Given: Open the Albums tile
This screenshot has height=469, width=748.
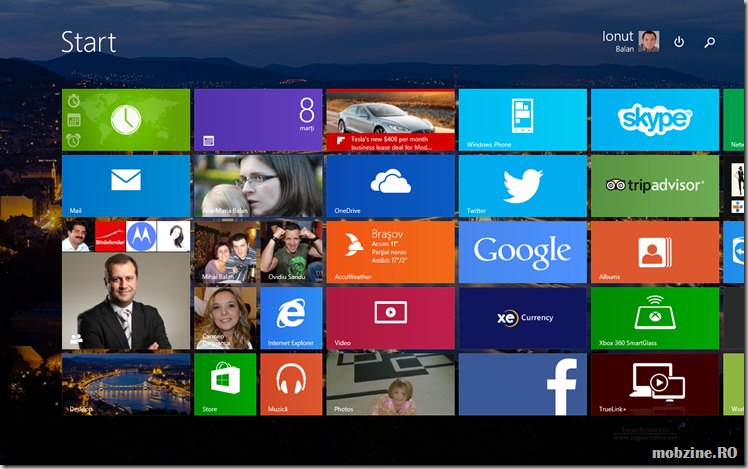Looking at the screenshot, I should coord(654,252).
